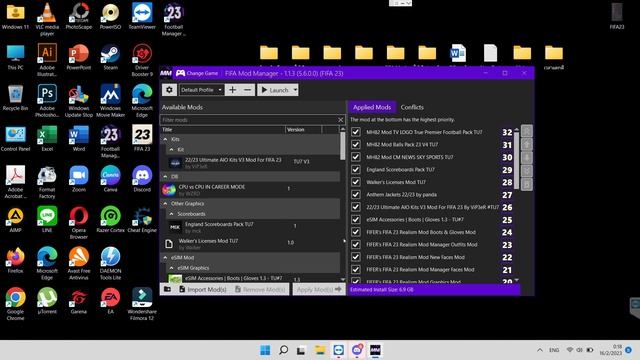Screen dimensions: 640x360
Task: Collapse the Other Graphics category
Action: 165,203
